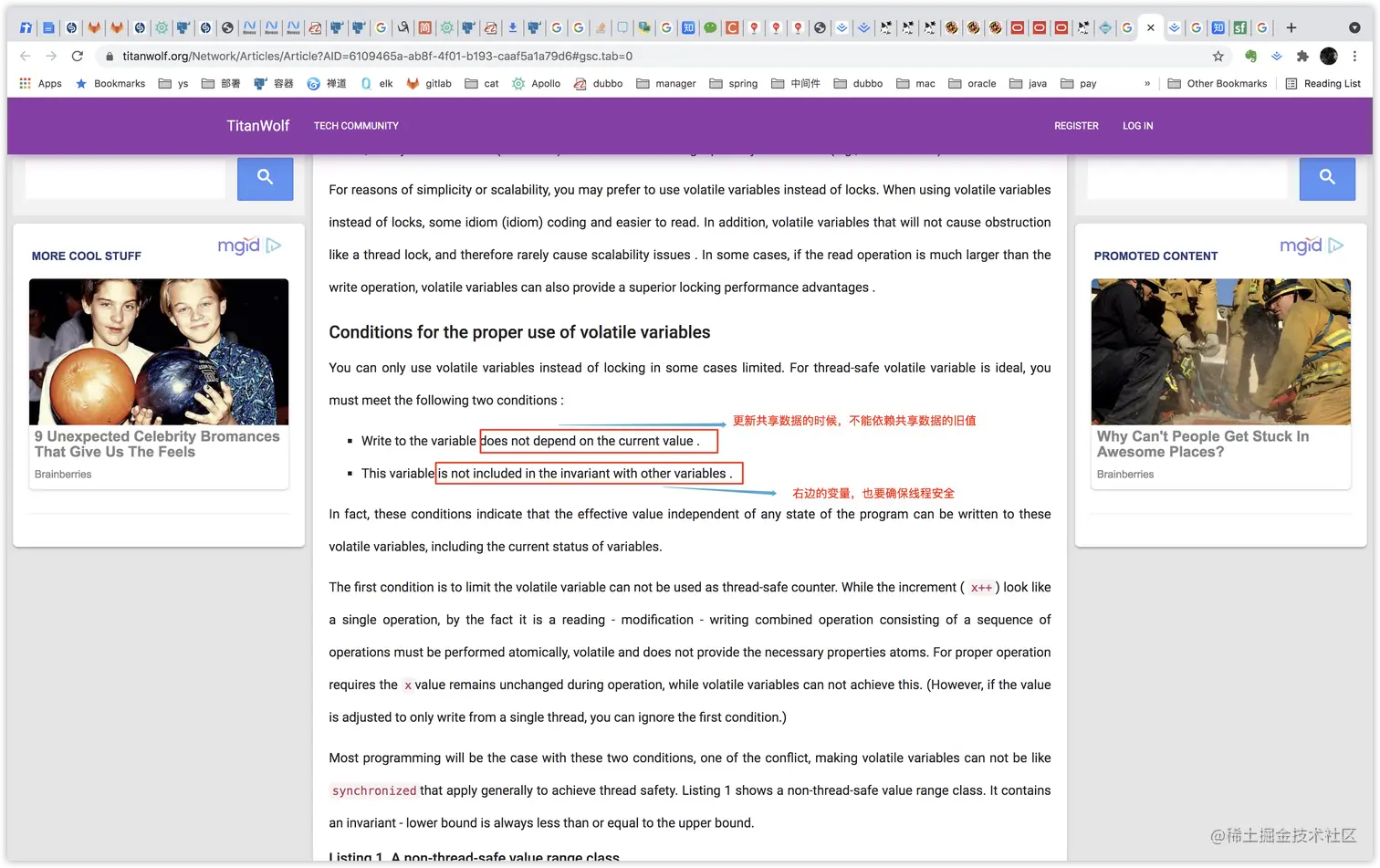Click the left sidebar search field

tap(125, 178)
